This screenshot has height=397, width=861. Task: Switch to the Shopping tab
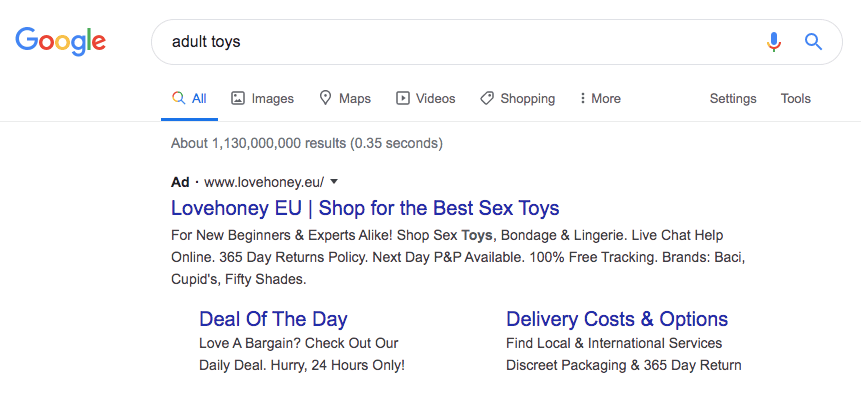point(517,99)
